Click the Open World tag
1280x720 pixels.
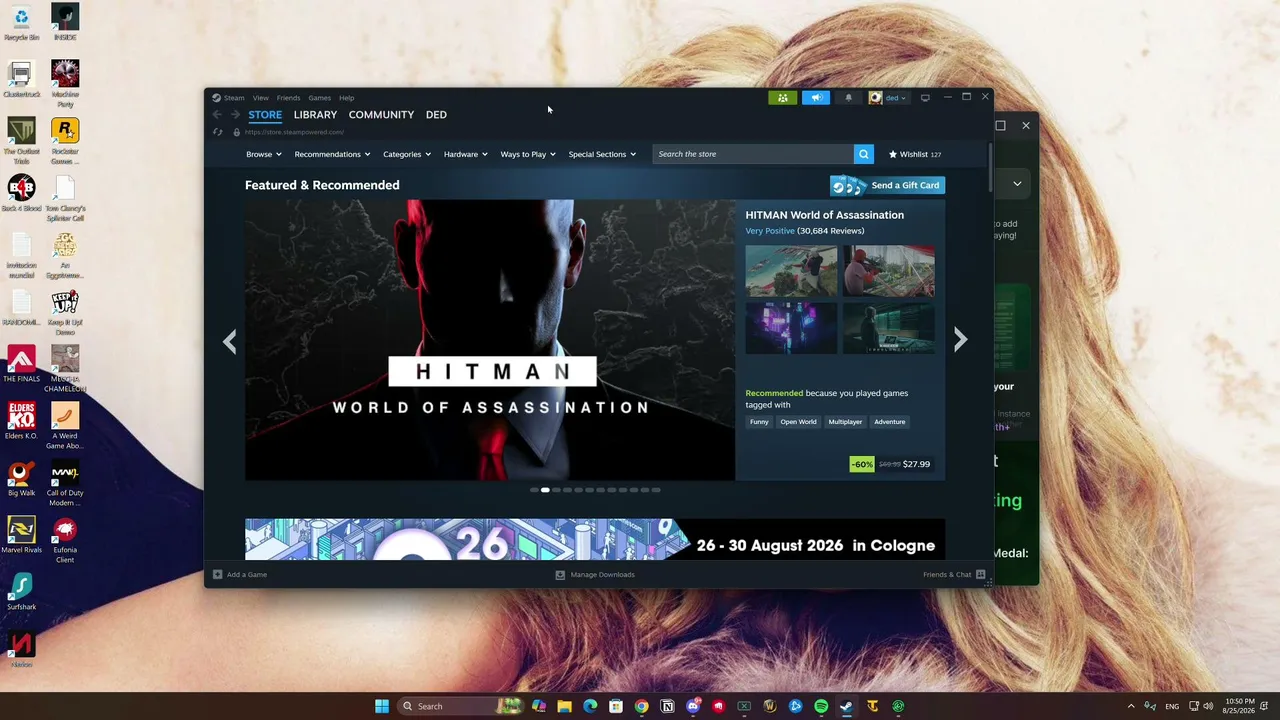pos(798,422)
